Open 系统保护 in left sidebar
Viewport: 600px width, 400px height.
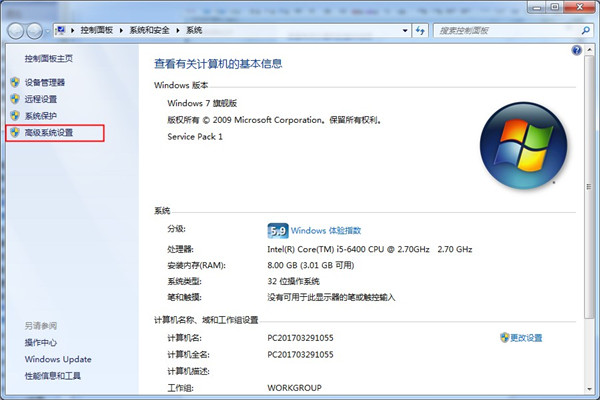(41, 116)
